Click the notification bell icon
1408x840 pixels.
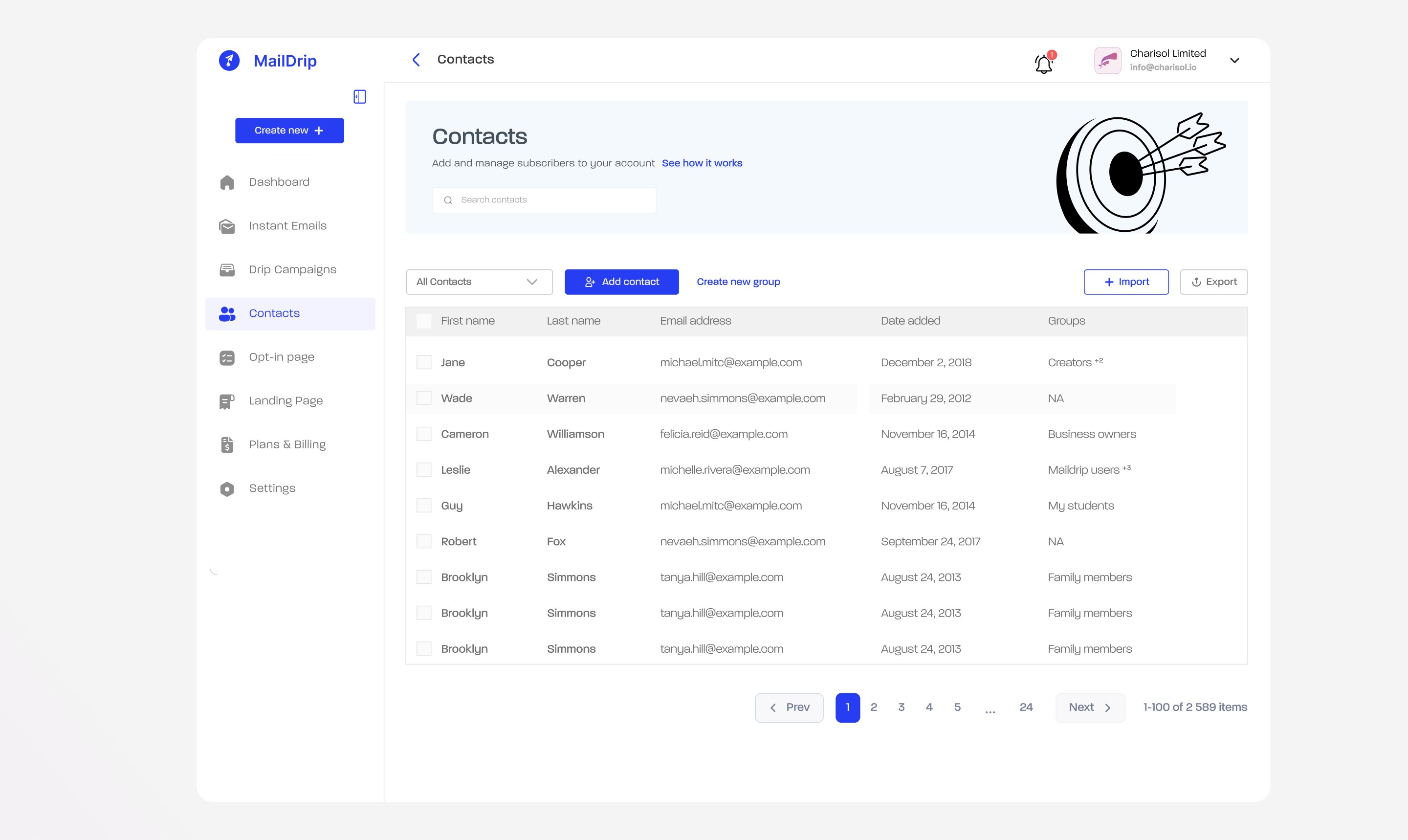pyautogui.click(x=1043, y=64)
